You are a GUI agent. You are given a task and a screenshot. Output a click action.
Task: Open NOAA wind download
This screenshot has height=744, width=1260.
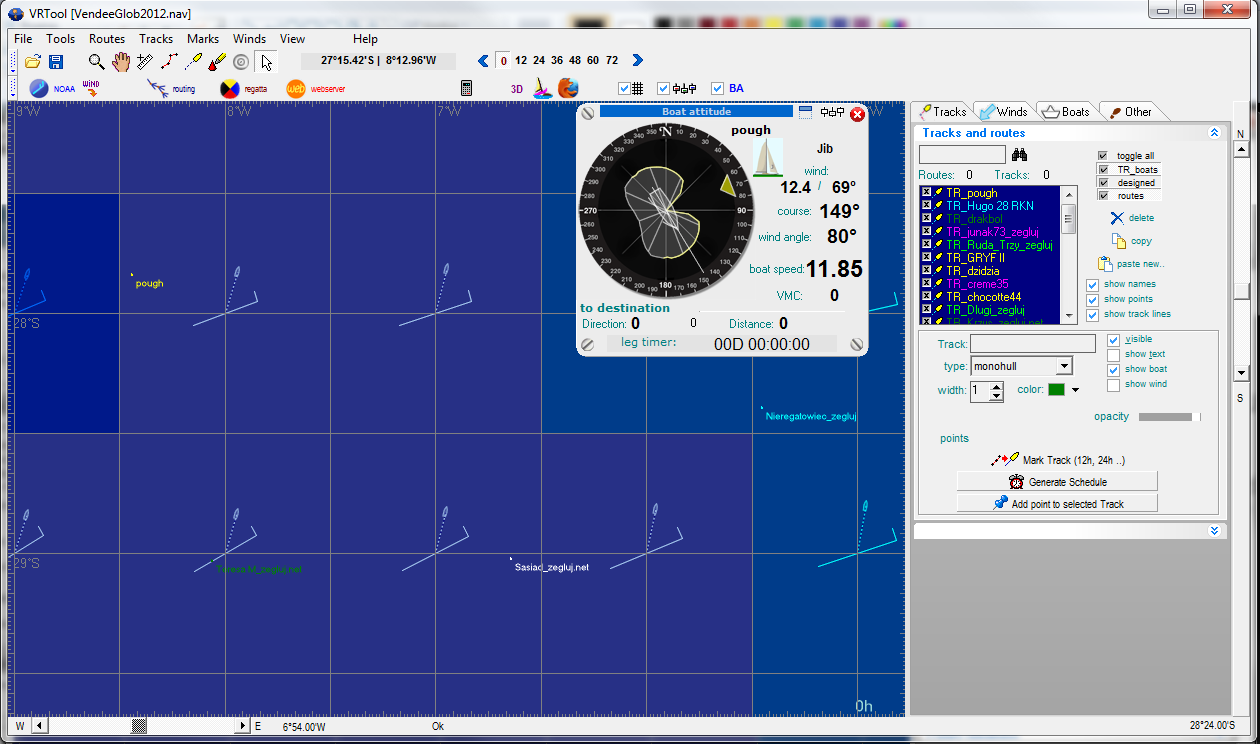(x=52, y=88)
